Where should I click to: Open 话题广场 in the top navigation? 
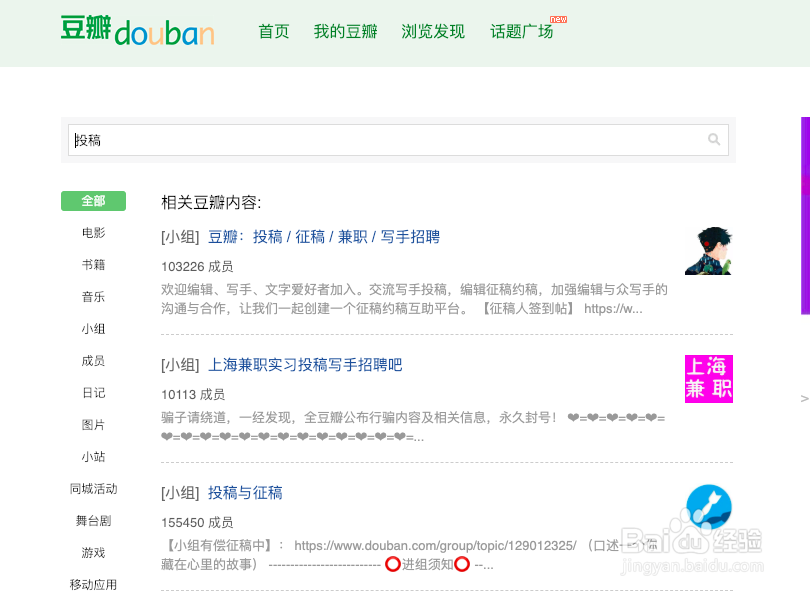point(521,32)
